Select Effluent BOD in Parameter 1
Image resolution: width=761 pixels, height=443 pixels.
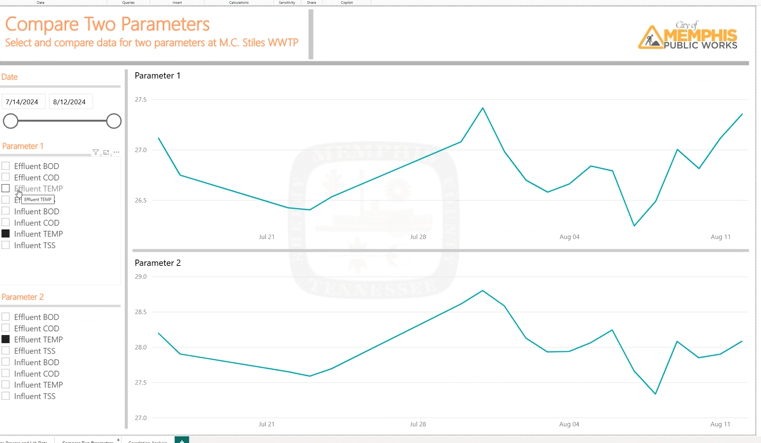click(6, 166)
